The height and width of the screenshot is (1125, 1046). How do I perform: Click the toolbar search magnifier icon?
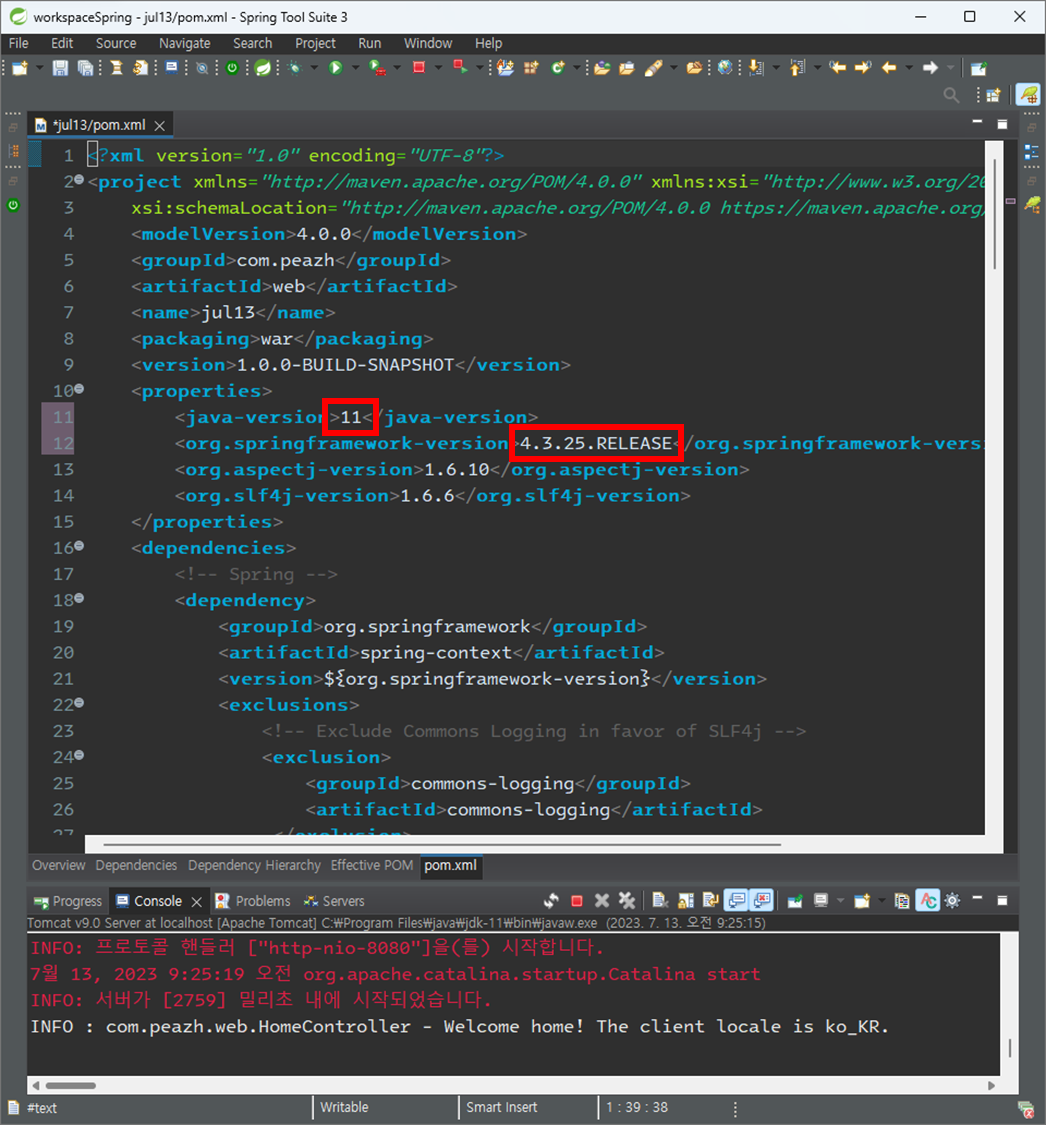tap(951, 95)
